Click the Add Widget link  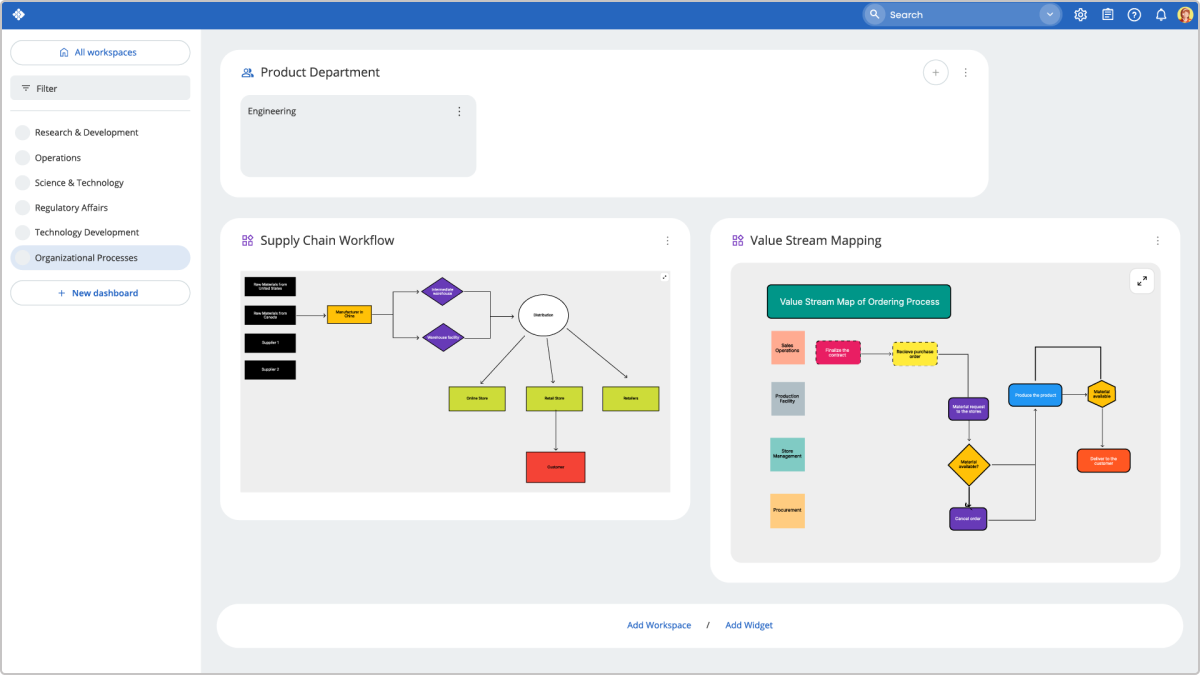point(748,625)
